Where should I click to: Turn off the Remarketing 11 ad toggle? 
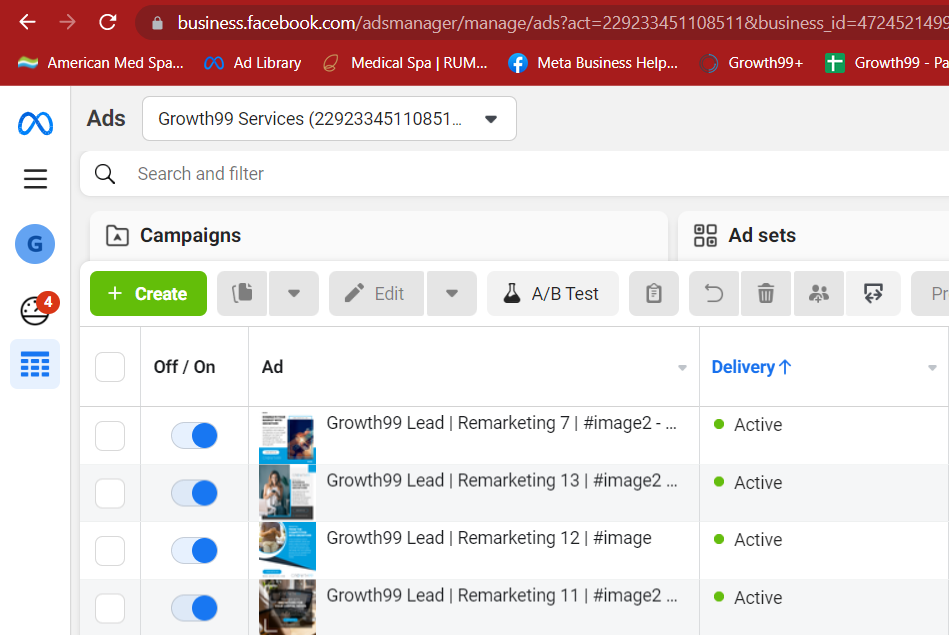point(194,608)
